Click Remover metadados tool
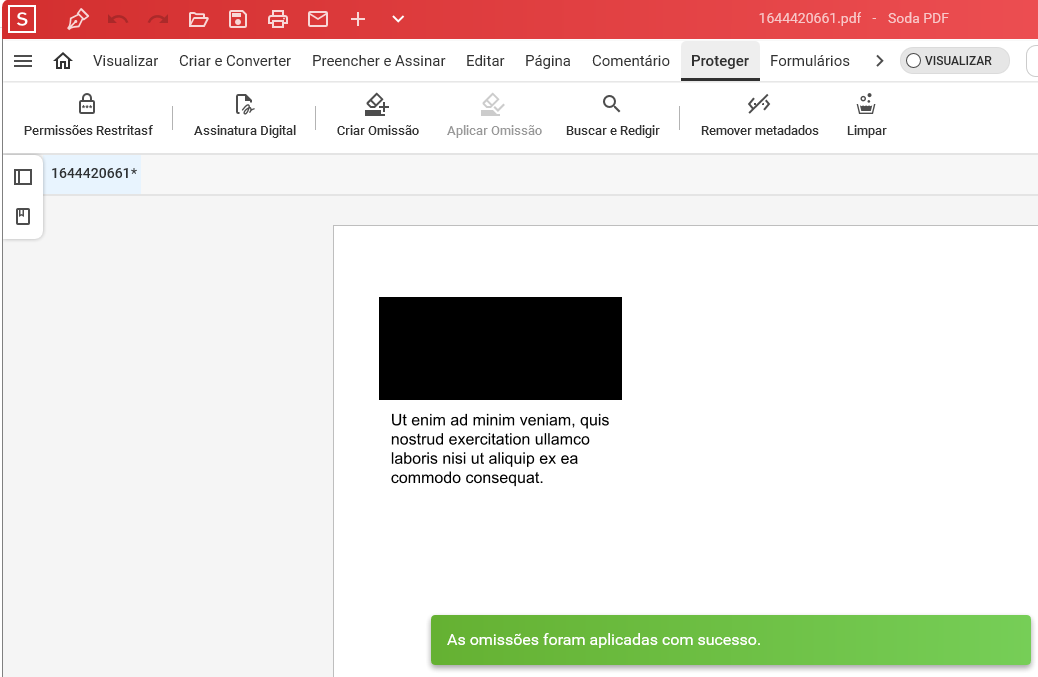Image resolution: width=1038 pixels, height=677 pixels. click(x=759, y=115)
